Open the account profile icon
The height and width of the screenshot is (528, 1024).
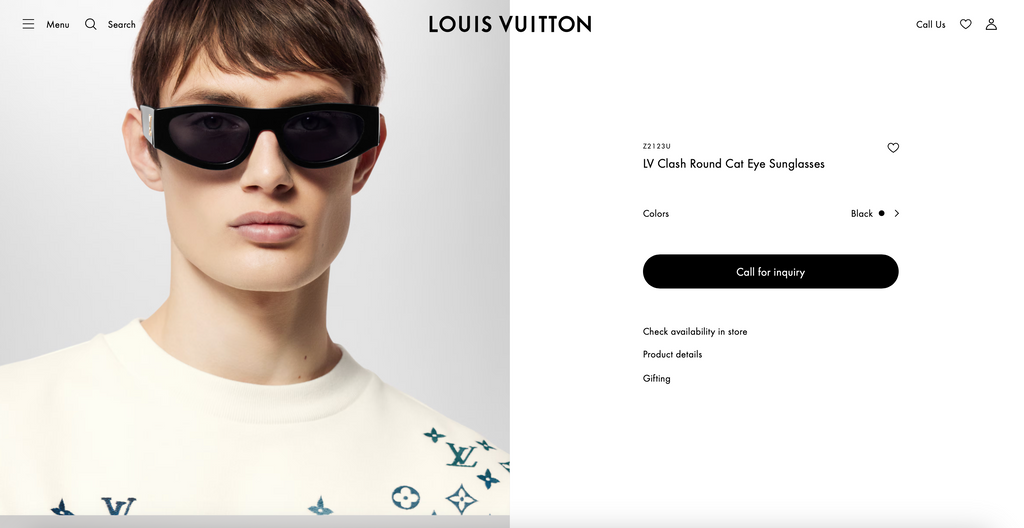click(x=991, y=24)
